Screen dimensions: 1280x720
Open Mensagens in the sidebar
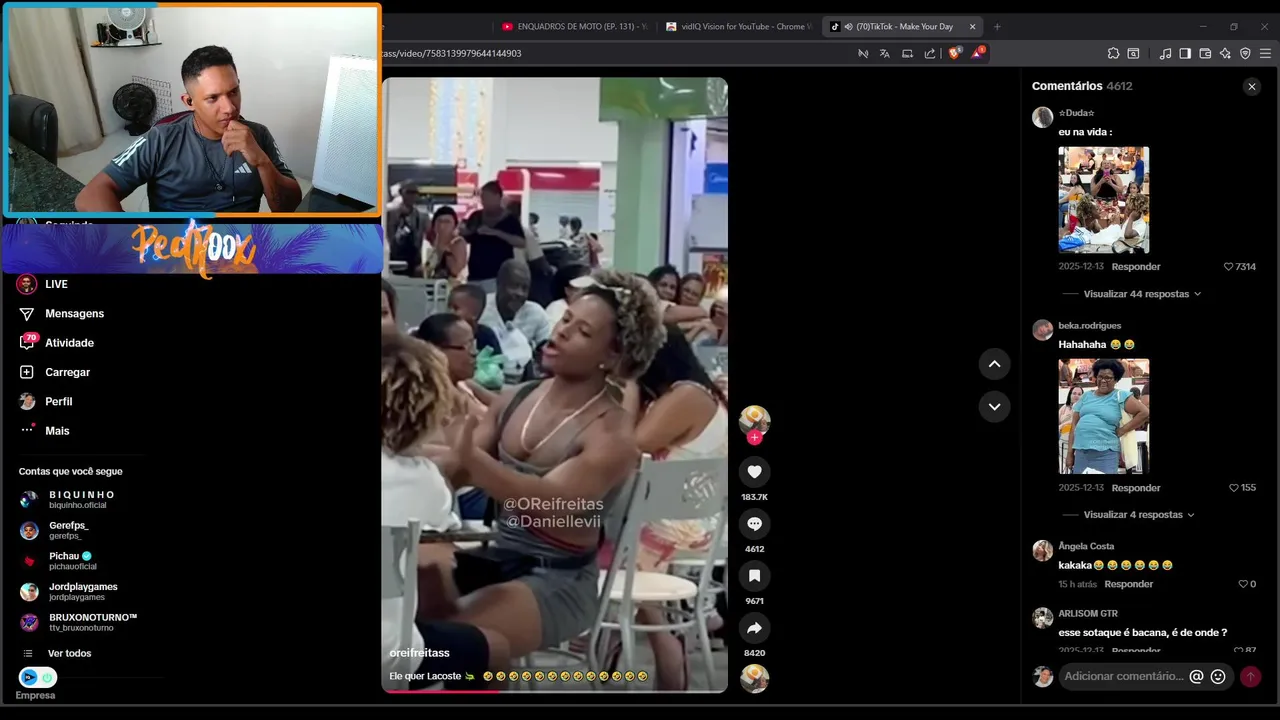point(62,313)
